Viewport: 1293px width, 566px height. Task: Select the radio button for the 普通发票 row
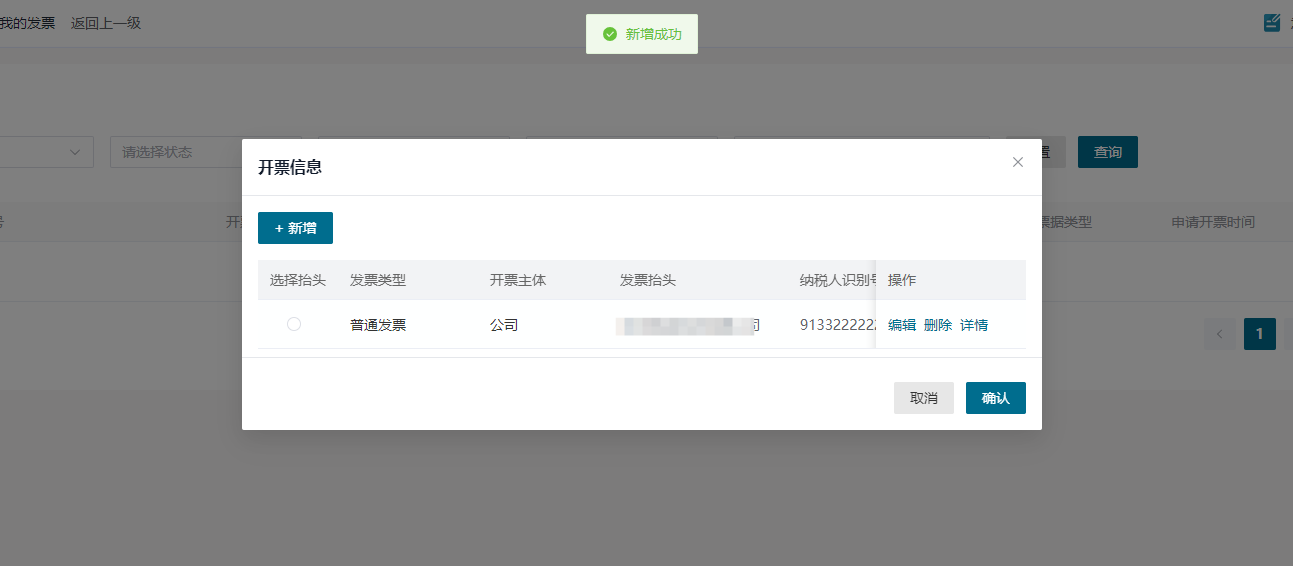point(294,324)
